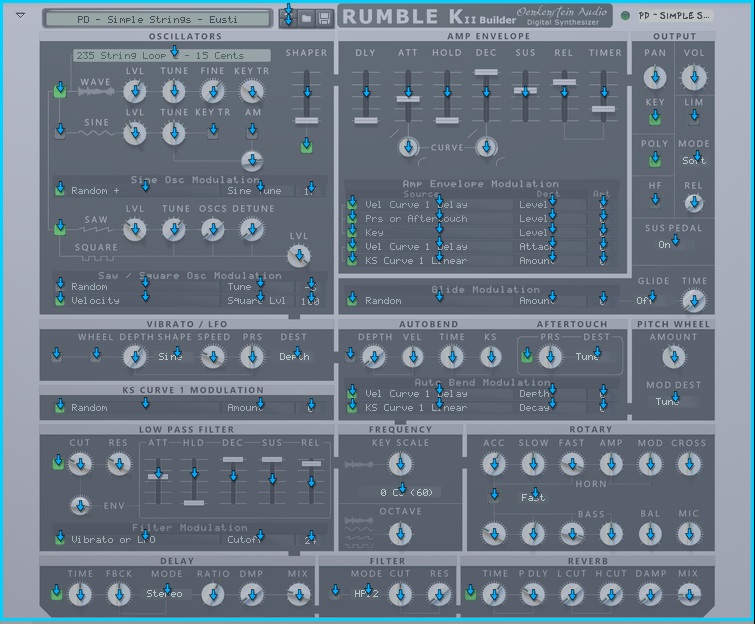Open the '235 String Loop 2' wave selector

point(172,55)
